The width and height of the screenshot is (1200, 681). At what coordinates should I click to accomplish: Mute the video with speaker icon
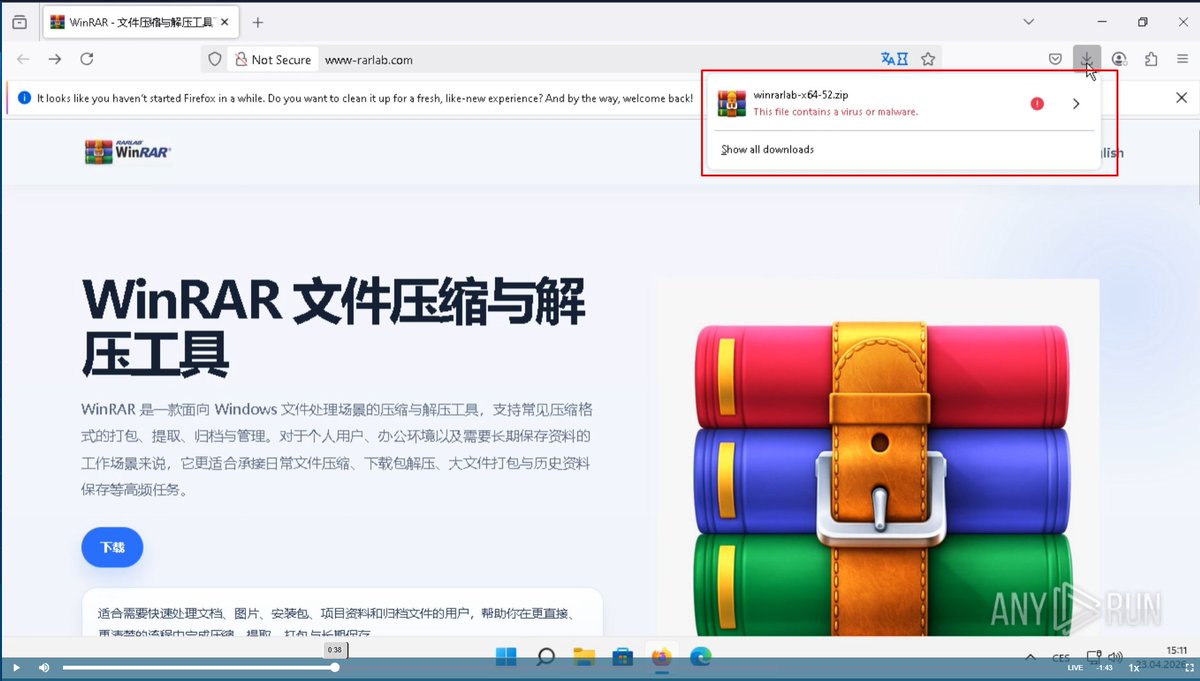44,667
